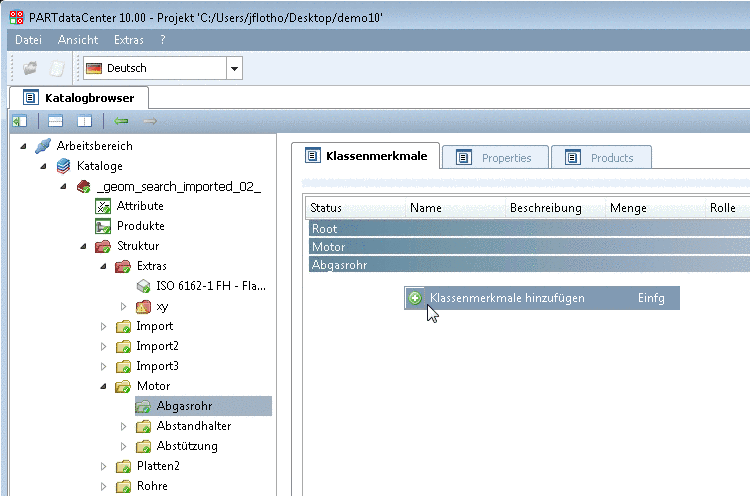Collapse the Struktur tree node
Image resolution: width=750 pixels, height=496 pixels.
coord(83,246)
